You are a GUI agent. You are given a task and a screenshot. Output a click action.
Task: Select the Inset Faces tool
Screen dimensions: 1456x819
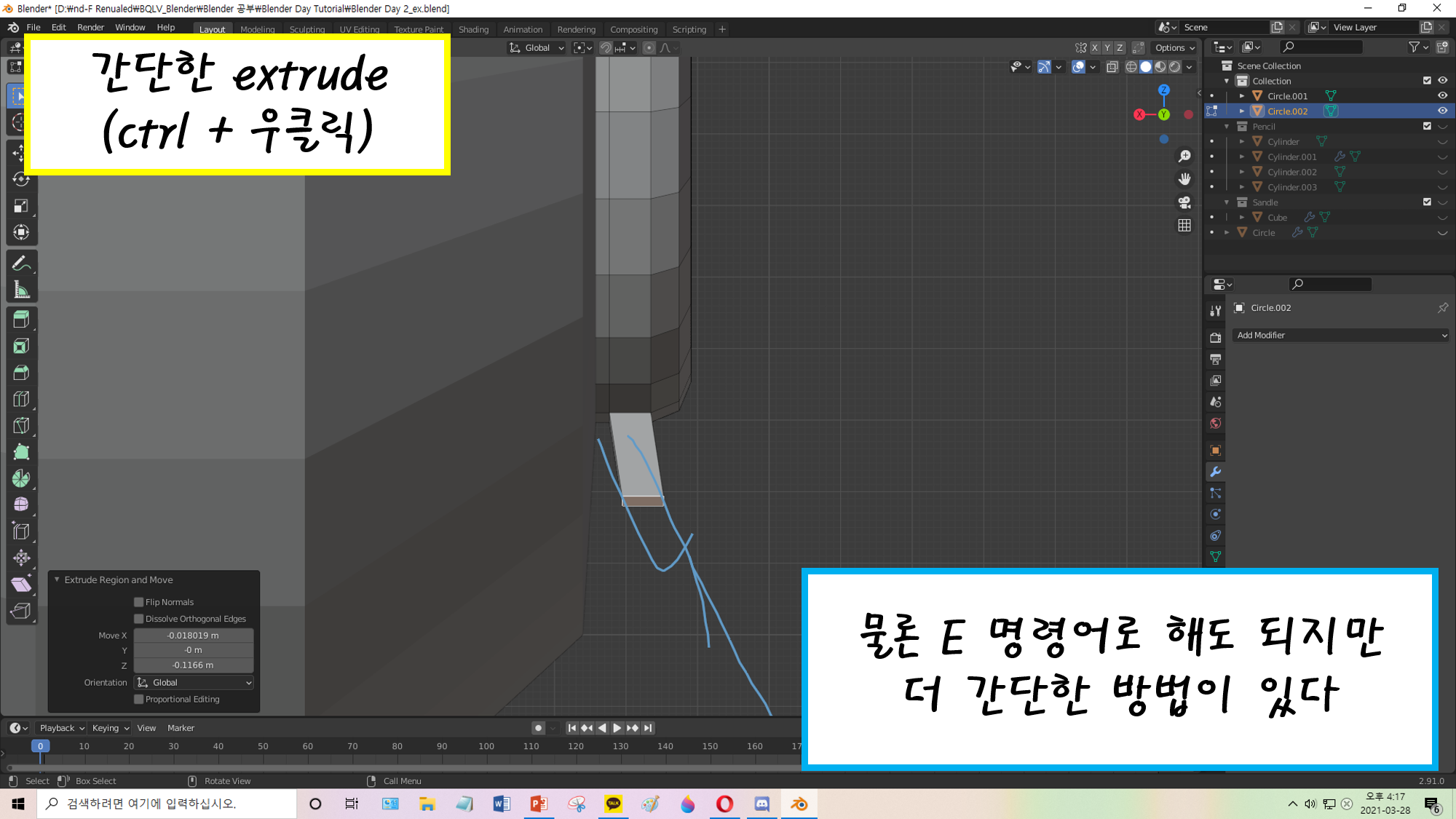point(21,347)
